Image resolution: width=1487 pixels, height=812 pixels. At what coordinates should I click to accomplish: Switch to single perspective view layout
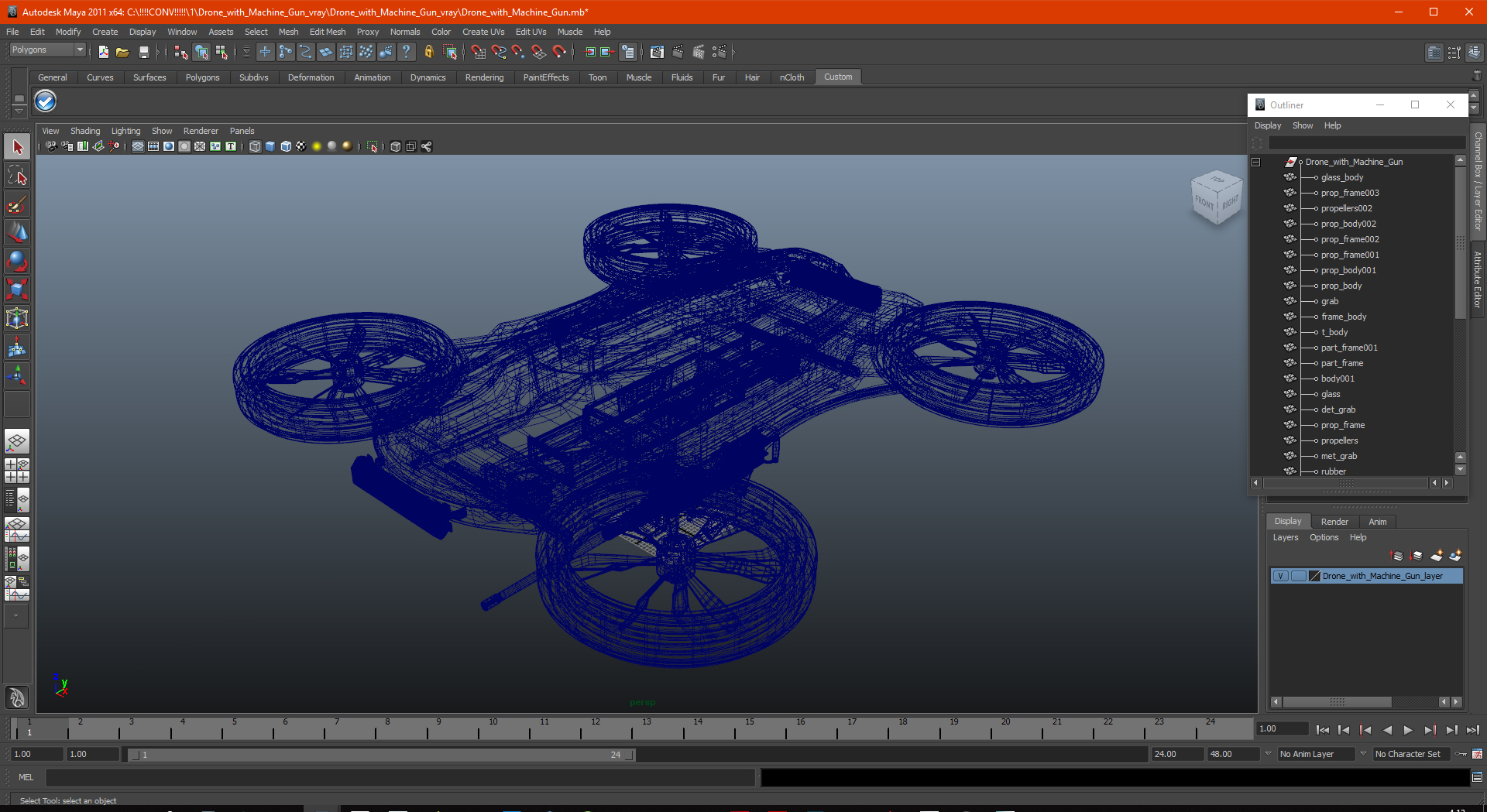point(17,442)
